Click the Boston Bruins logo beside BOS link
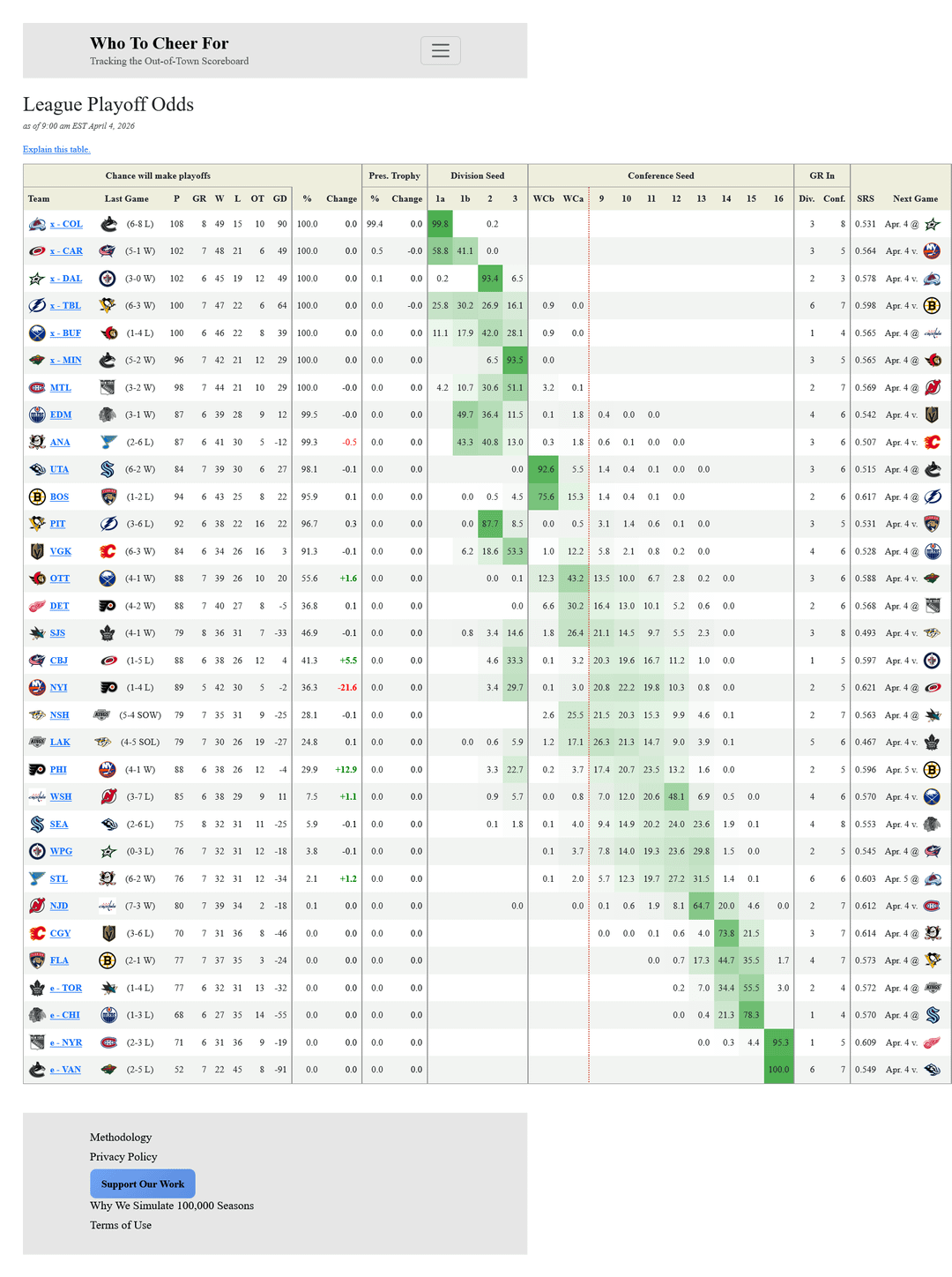This screenshot has width=952, height=1277. pyautogui.click(x=37, y=497)
